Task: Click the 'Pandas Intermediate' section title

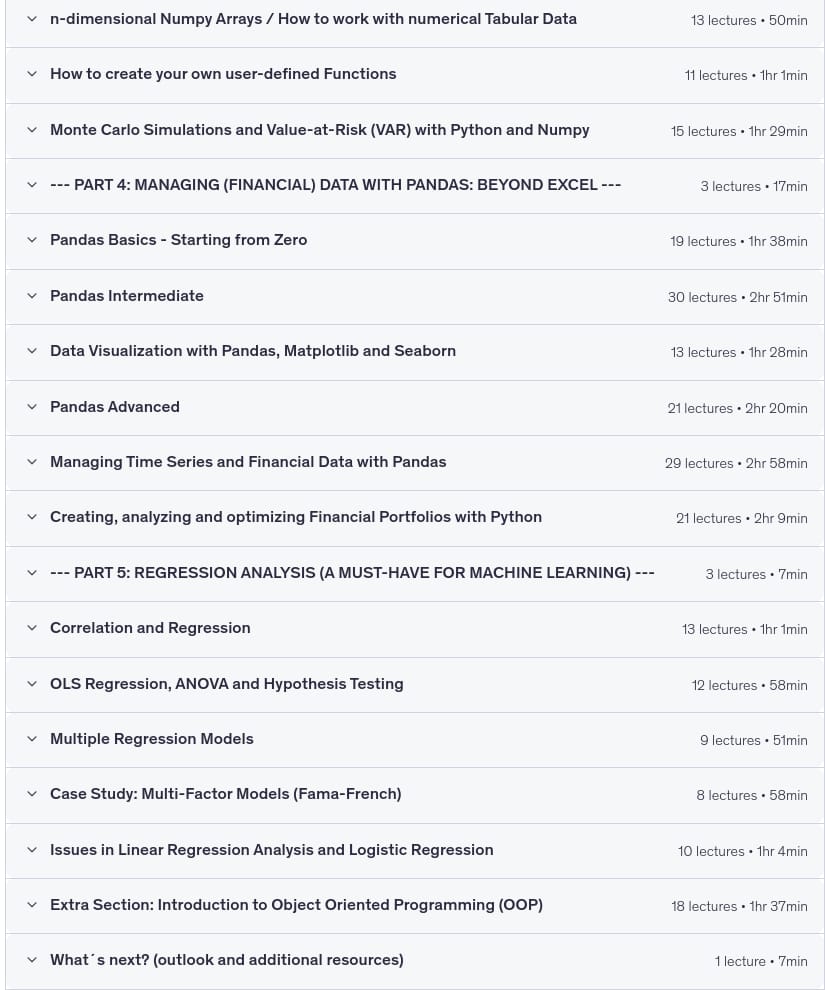Action: 127,296
